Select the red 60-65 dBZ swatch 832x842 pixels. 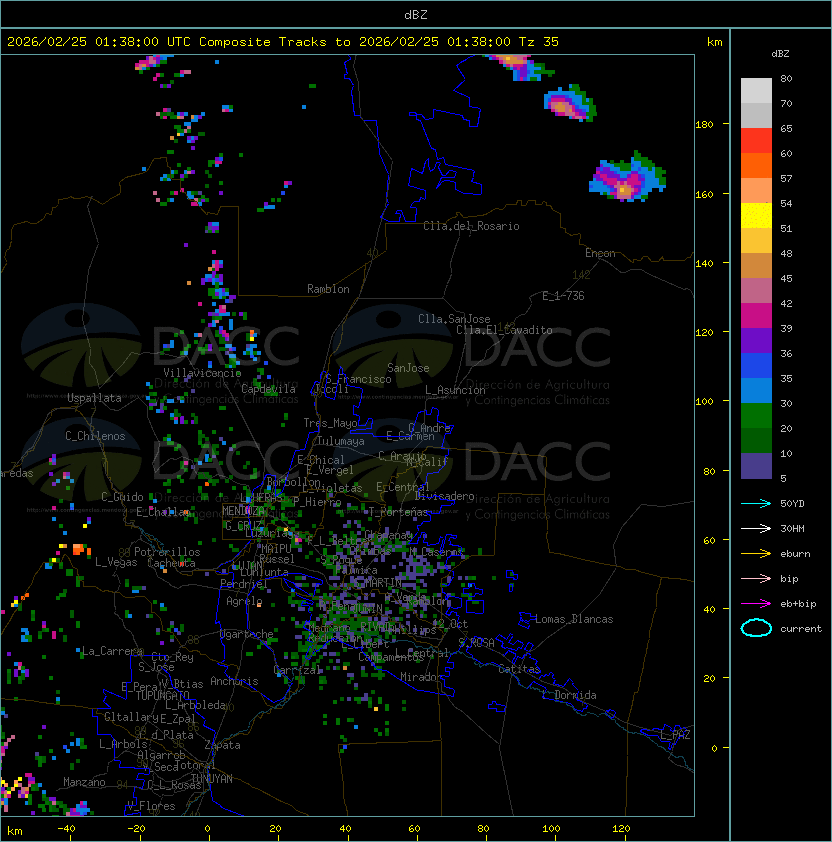(756, 141)
